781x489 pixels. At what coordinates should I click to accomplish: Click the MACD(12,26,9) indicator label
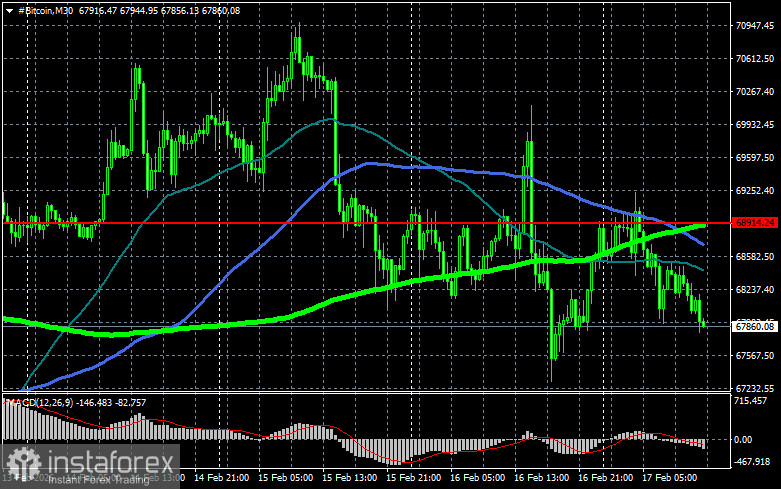41,402
